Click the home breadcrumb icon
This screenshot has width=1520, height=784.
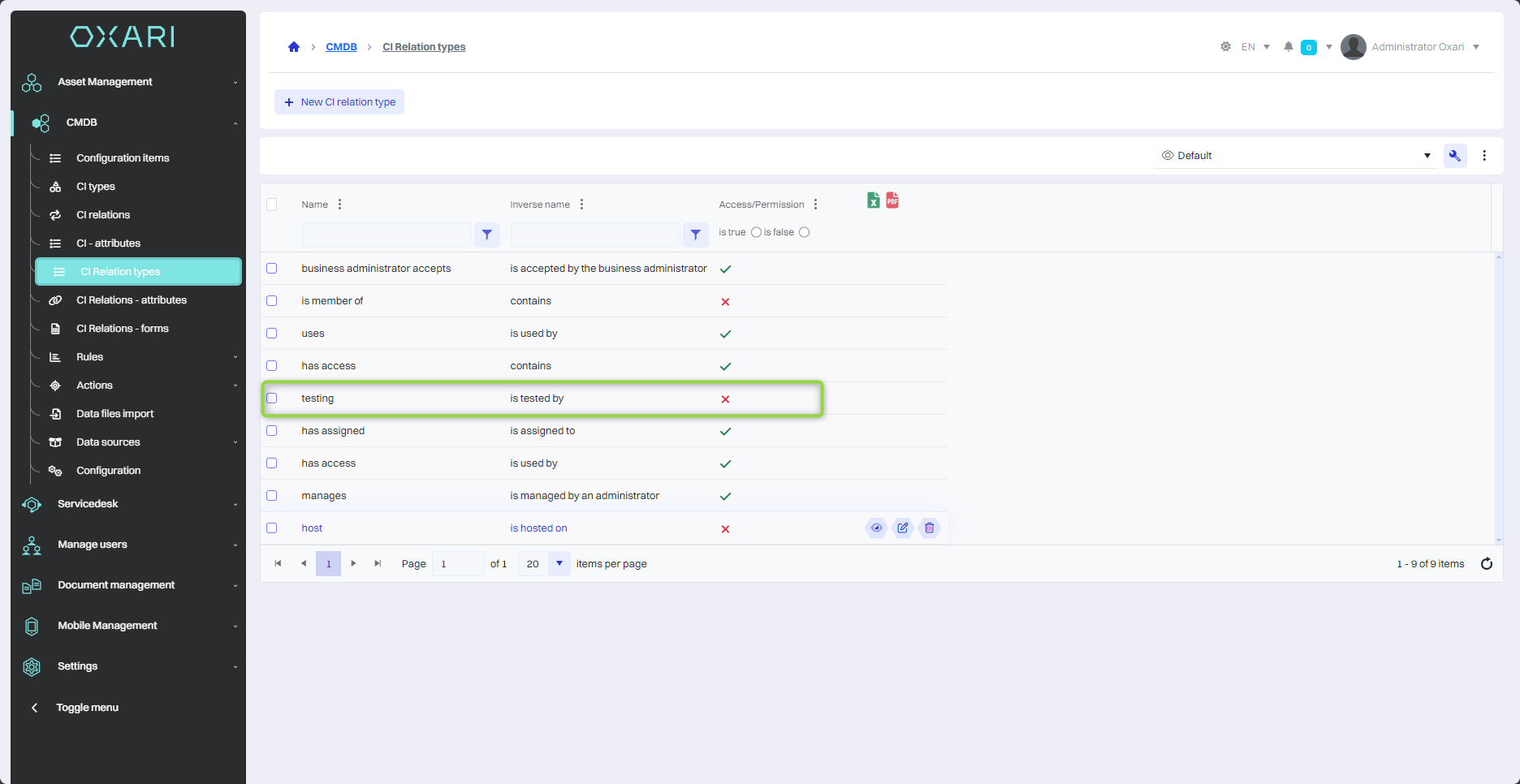point(294,47)
